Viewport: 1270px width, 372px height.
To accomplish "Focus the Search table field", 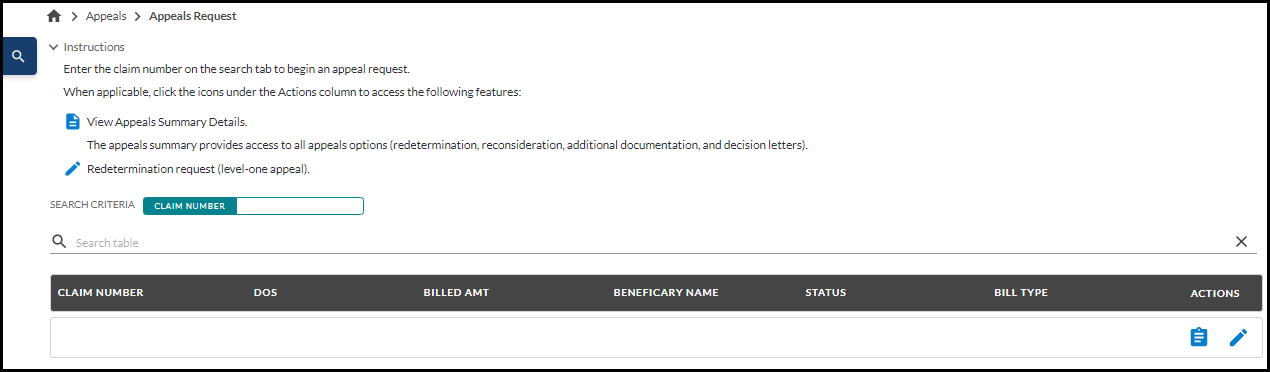I will tap(650, 243).
